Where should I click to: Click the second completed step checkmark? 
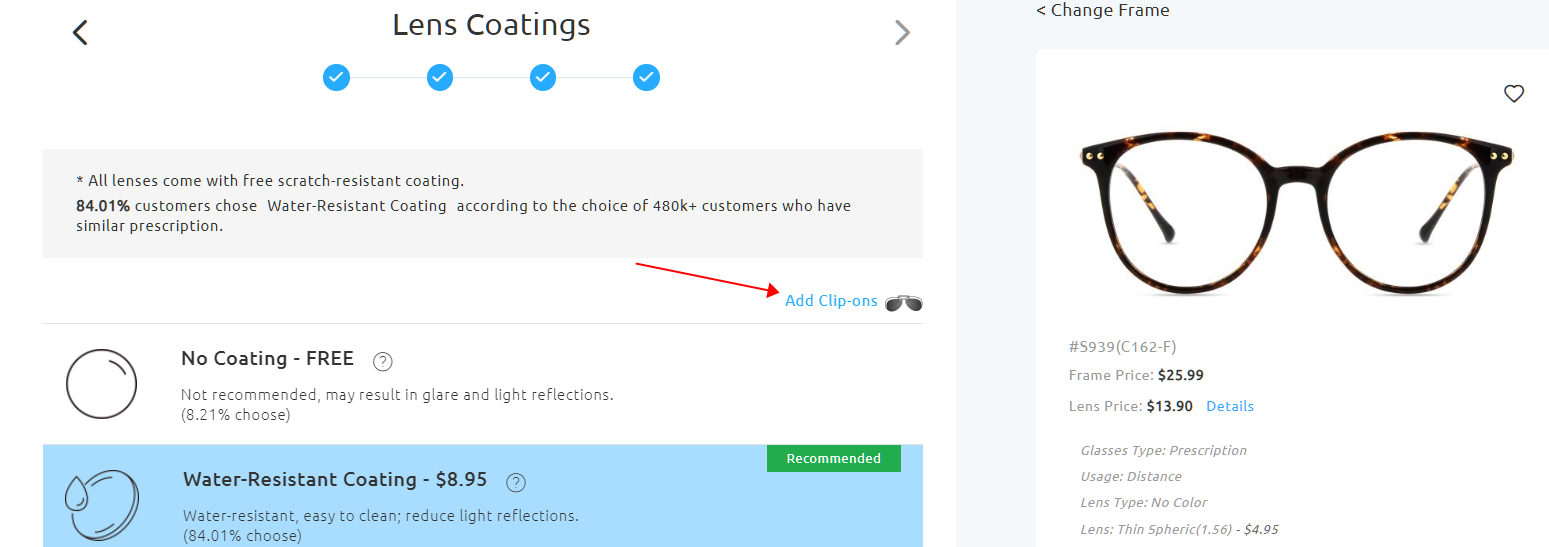click(x=440, y=77)
